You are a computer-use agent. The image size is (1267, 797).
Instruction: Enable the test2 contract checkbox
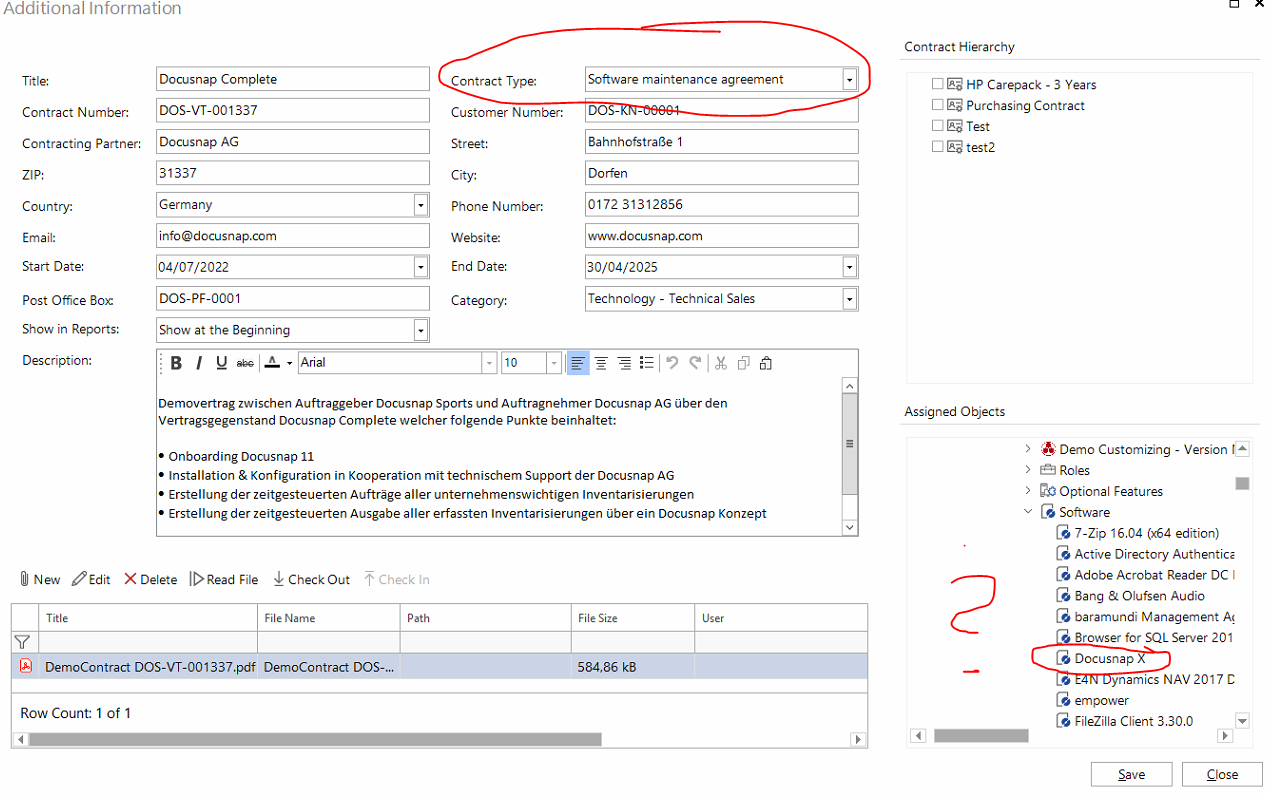coord(938,147)
